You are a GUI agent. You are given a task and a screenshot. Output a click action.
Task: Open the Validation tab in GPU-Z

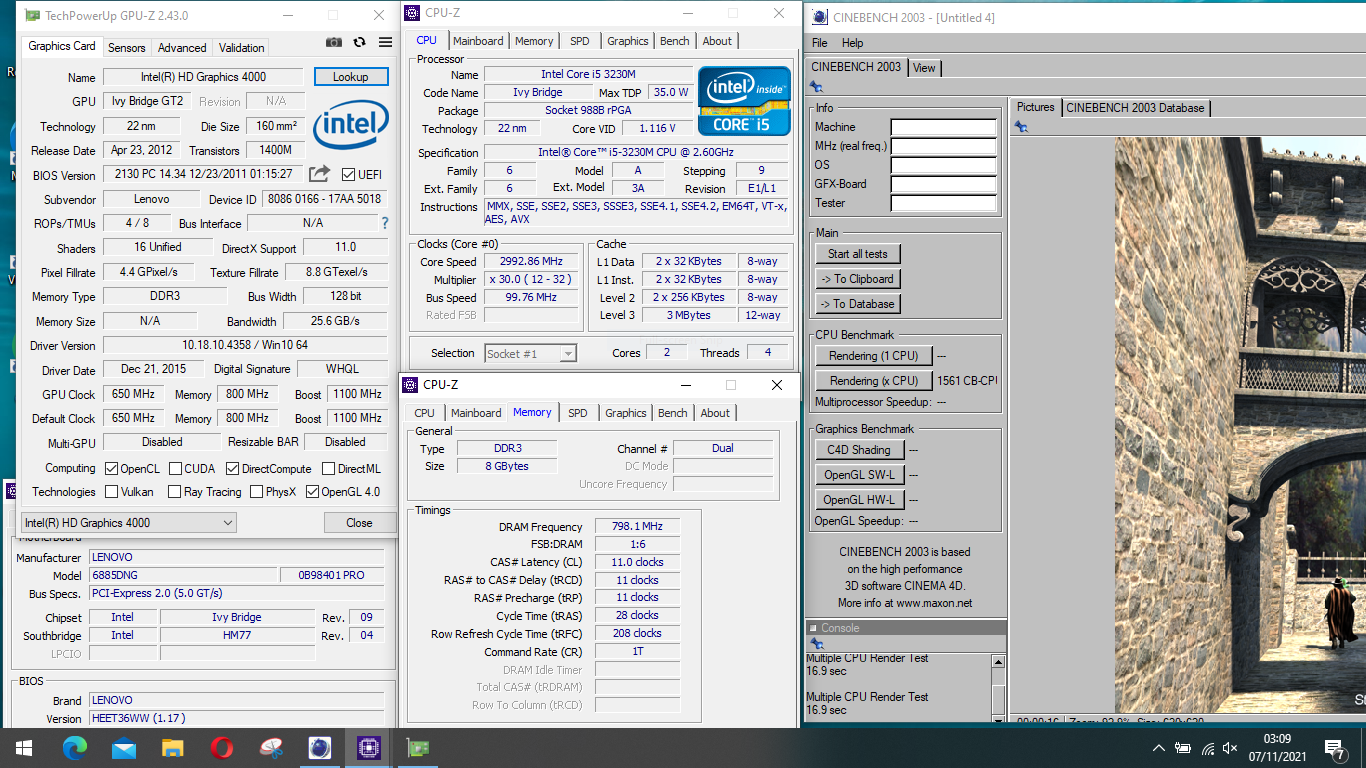click(242, 47)
